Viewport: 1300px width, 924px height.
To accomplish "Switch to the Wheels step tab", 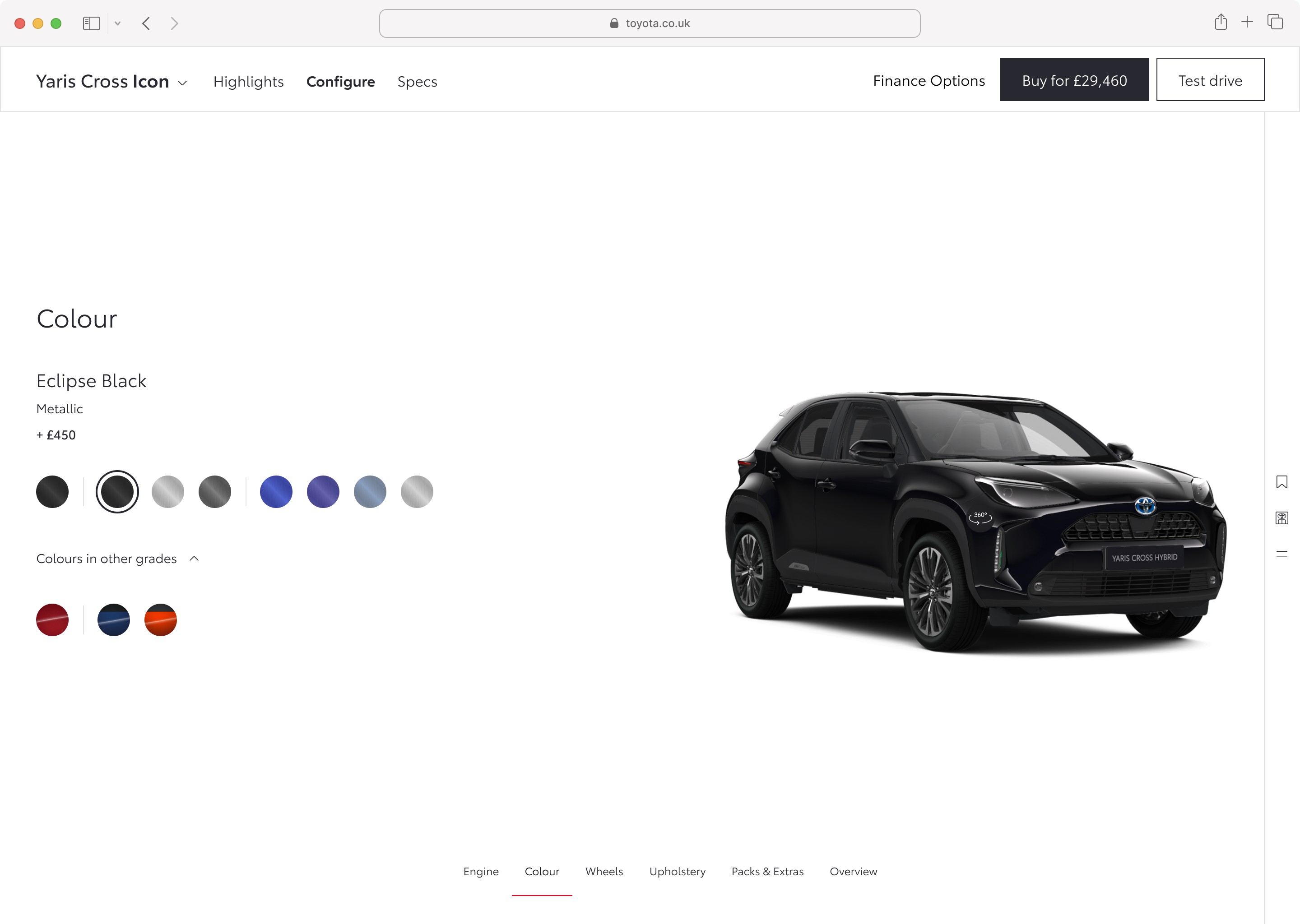I will click(x=604, y=871).
